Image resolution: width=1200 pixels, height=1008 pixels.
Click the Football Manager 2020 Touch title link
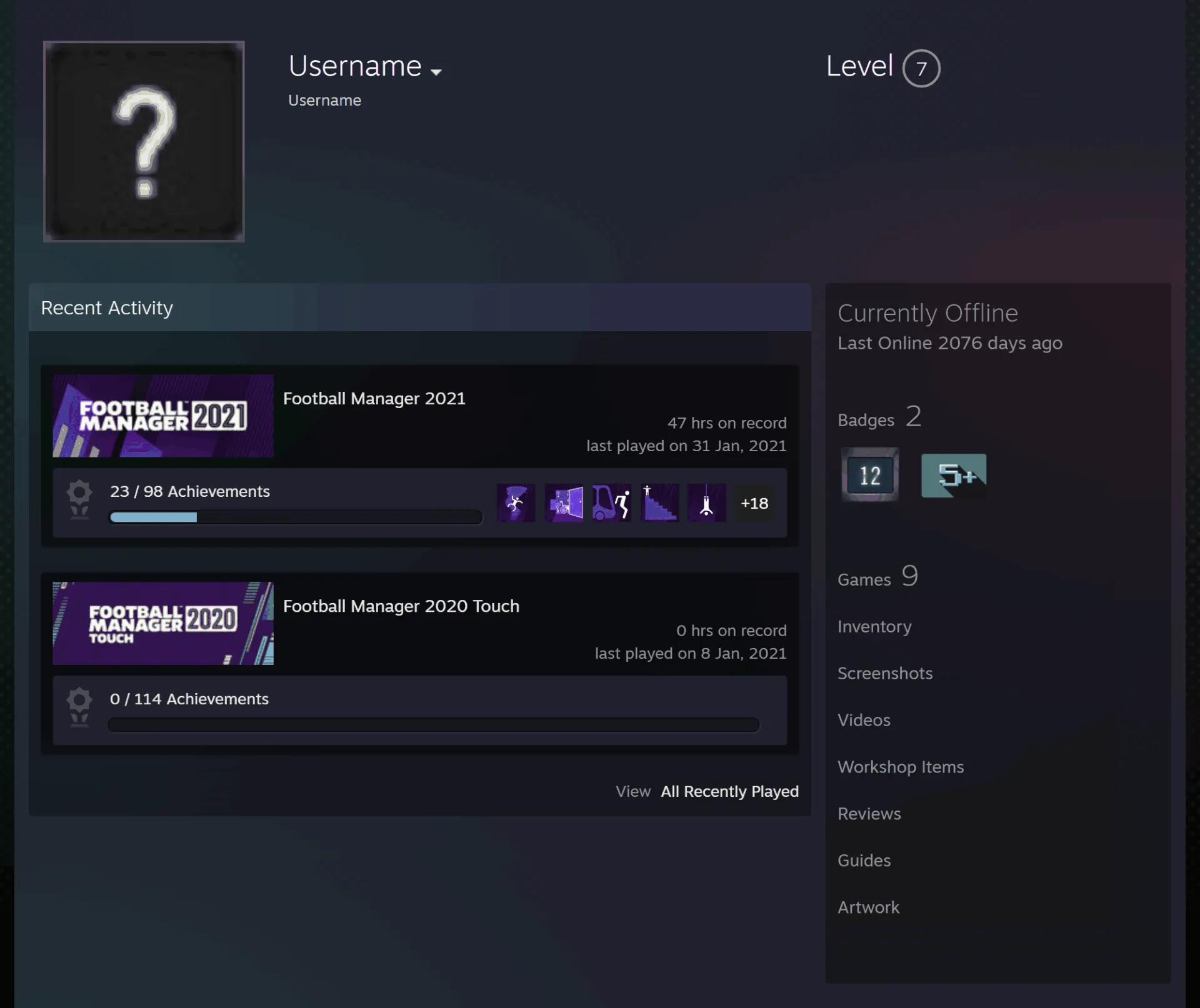401,606
